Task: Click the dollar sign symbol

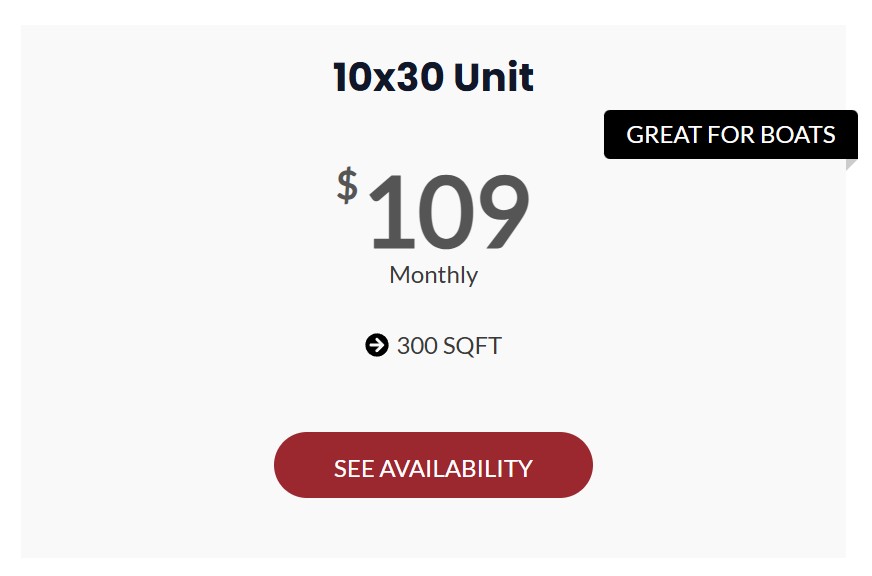Action: tap(347, 186)
